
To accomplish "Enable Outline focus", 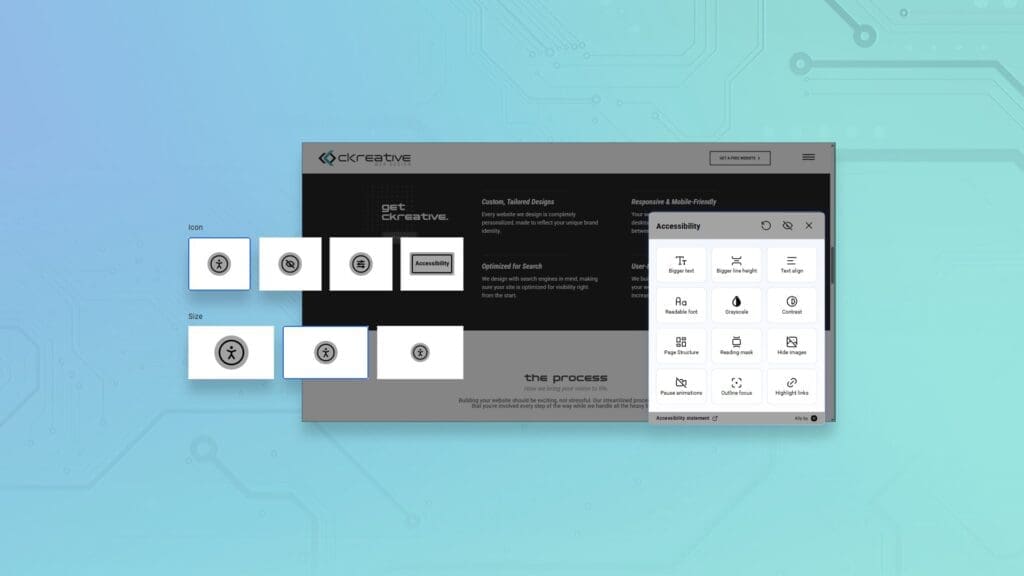I will click(736, 386).
